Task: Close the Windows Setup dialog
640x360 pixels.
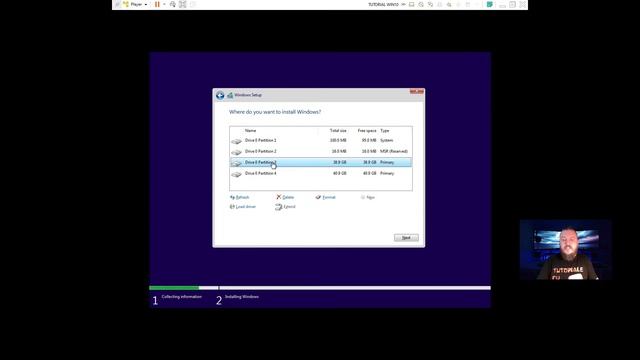Action: pyautogui.click(x=417, y=91)
